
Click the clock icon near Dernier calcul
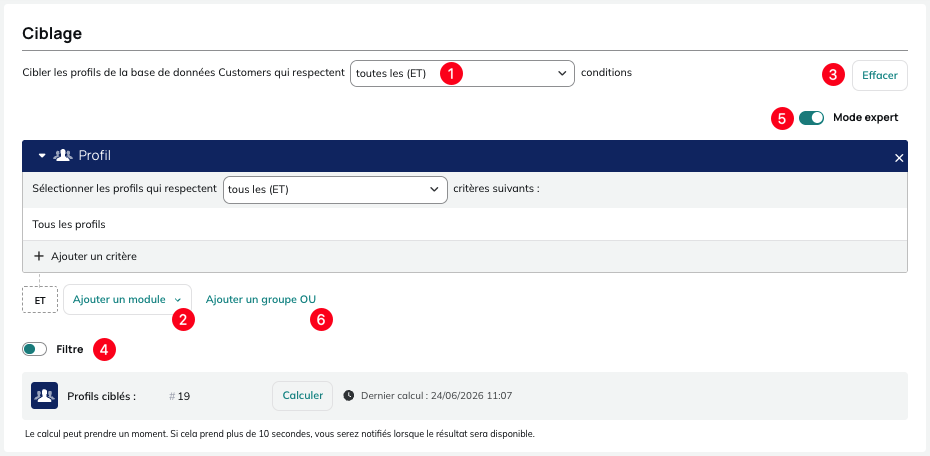click(349, 395)
